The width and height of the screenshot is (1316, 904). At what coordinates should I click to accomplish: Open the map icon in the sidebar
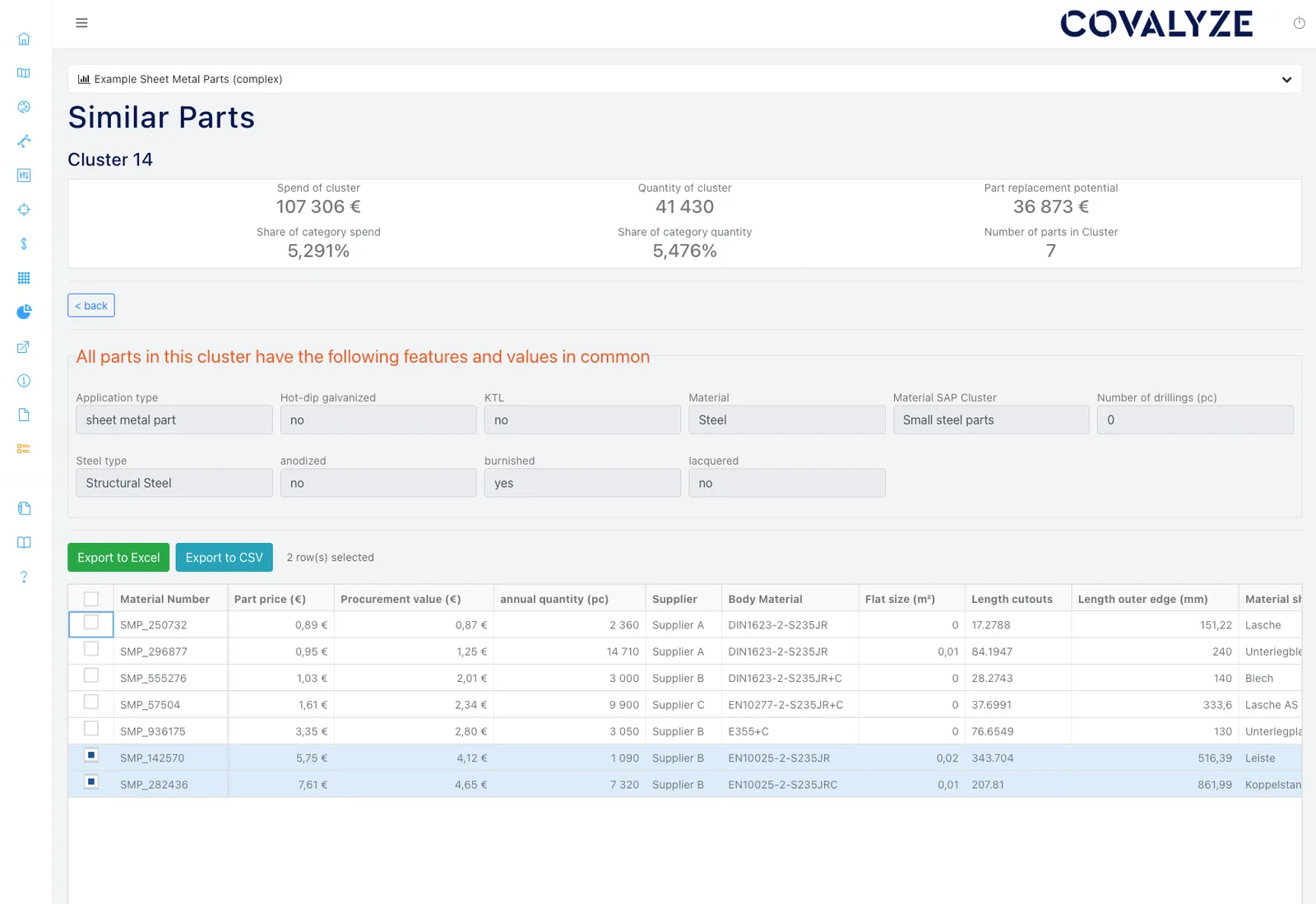(x=24, y=73)
